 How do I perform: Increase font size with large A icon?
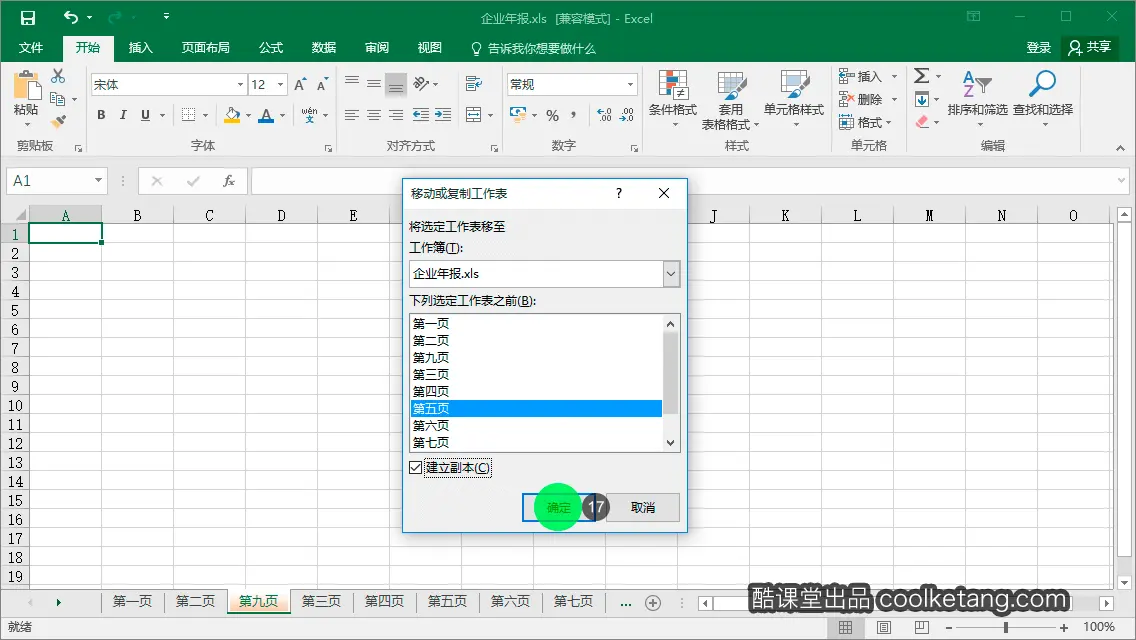pyautogui.click(x=300, y=85)
